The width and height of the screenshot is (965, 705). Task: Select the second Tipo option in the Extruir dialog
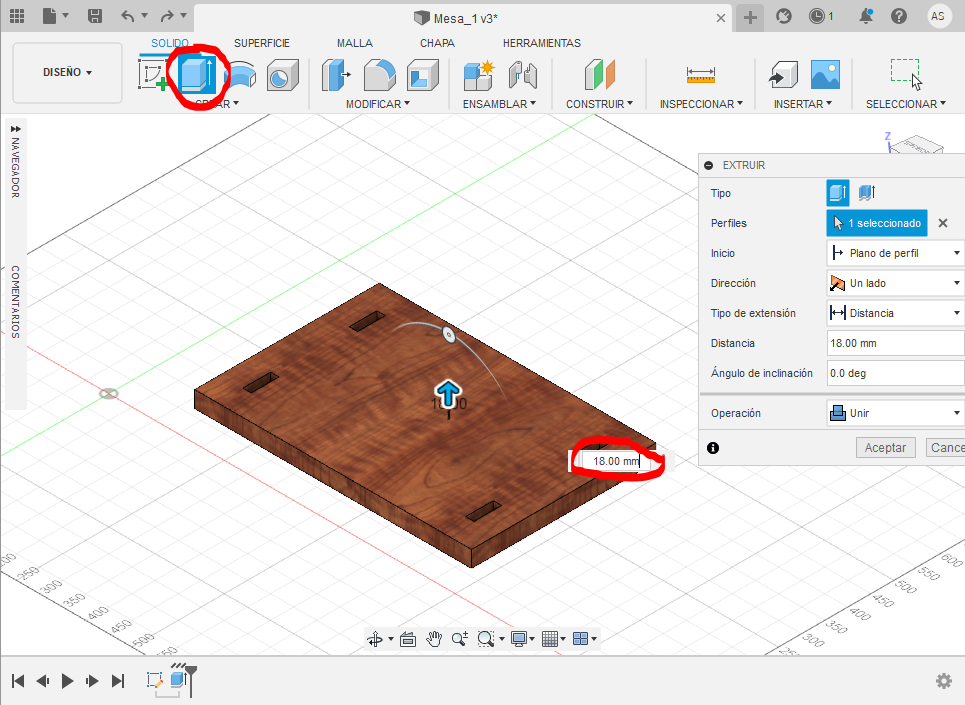[866, 192]
